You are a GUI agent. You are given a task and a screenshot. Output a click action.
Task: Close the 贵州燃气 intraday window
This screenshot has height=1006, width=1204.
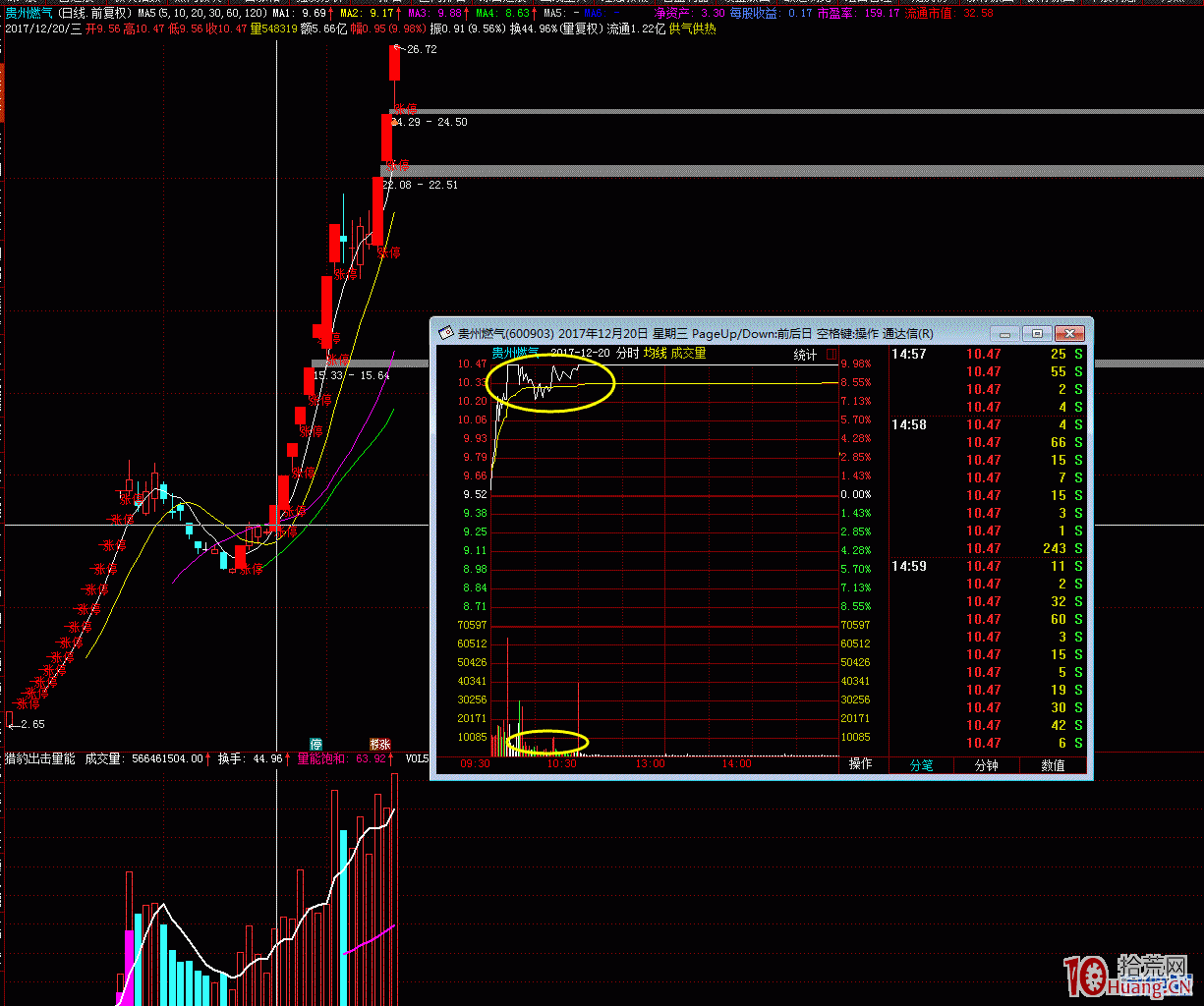(x=1069, y=333)
